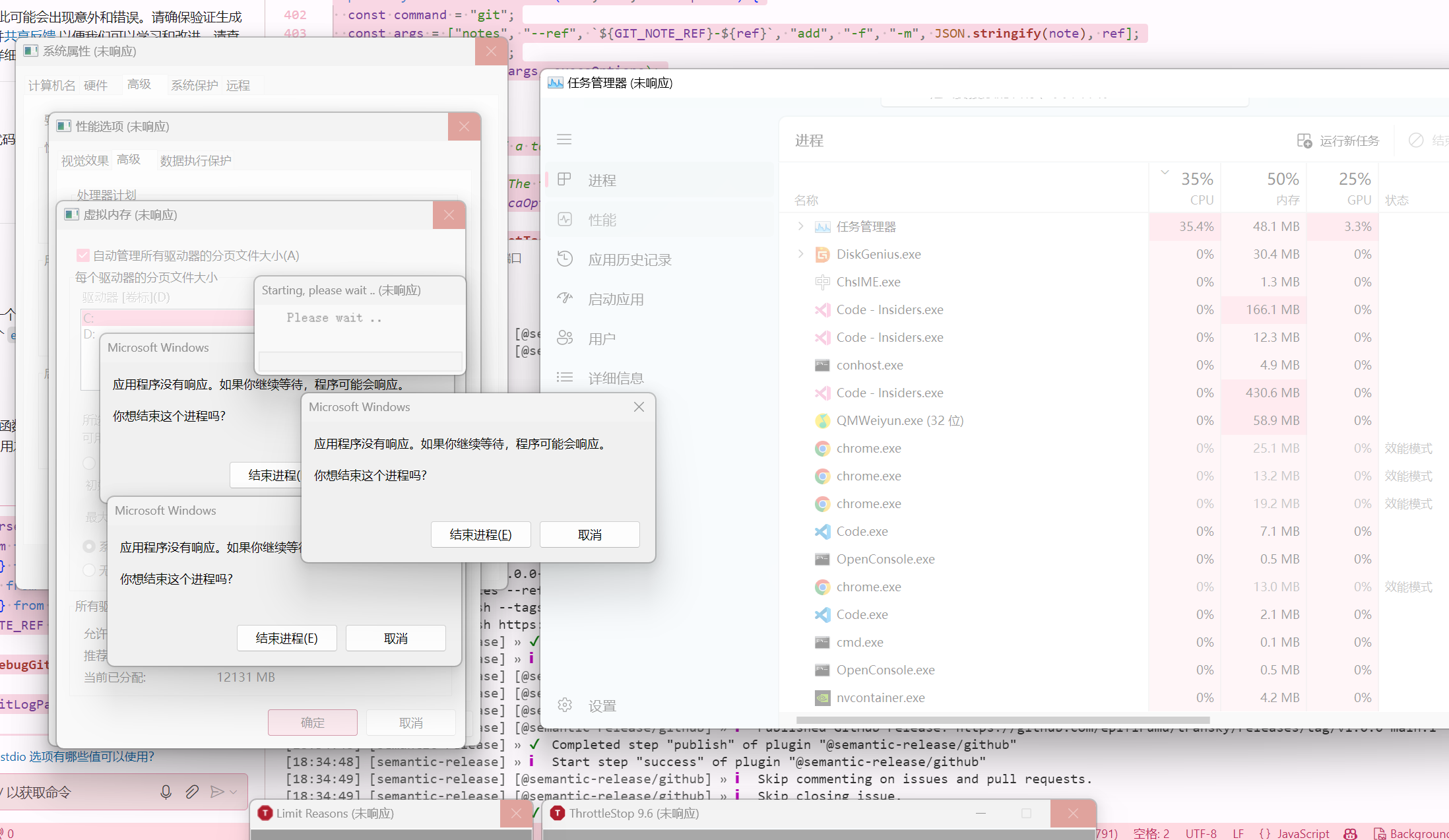Open 用户 users page in sidebar

coord(601,339)
